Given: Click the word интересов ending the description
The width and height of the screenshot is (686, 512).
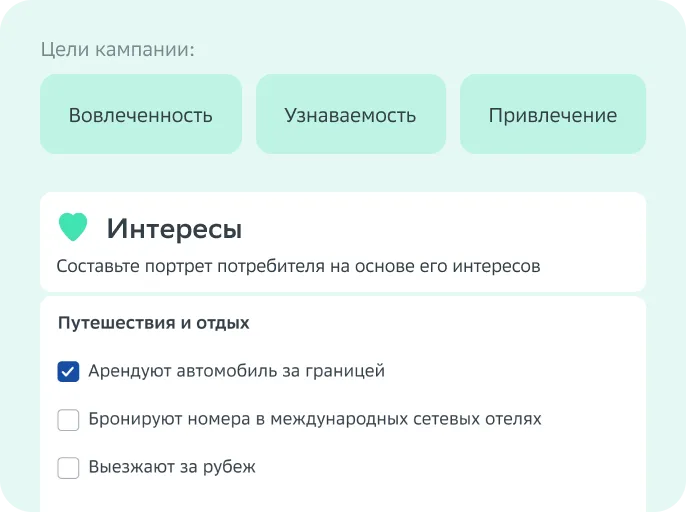Looking at the screenshot, I should tap(497, 266).
